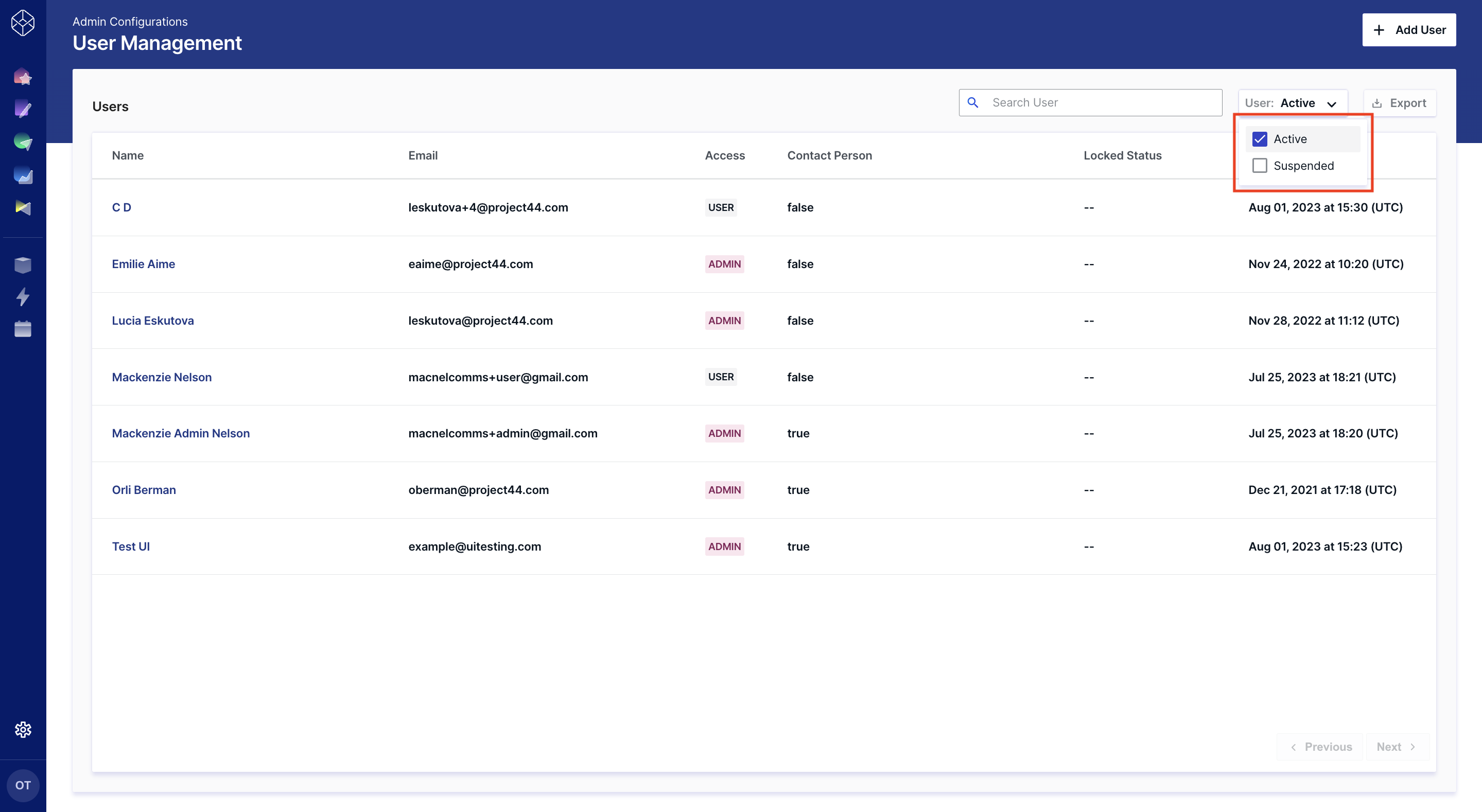Click USER badge in C D row
This screenshot has width=1482, height=812.
(x=721, y=207)
